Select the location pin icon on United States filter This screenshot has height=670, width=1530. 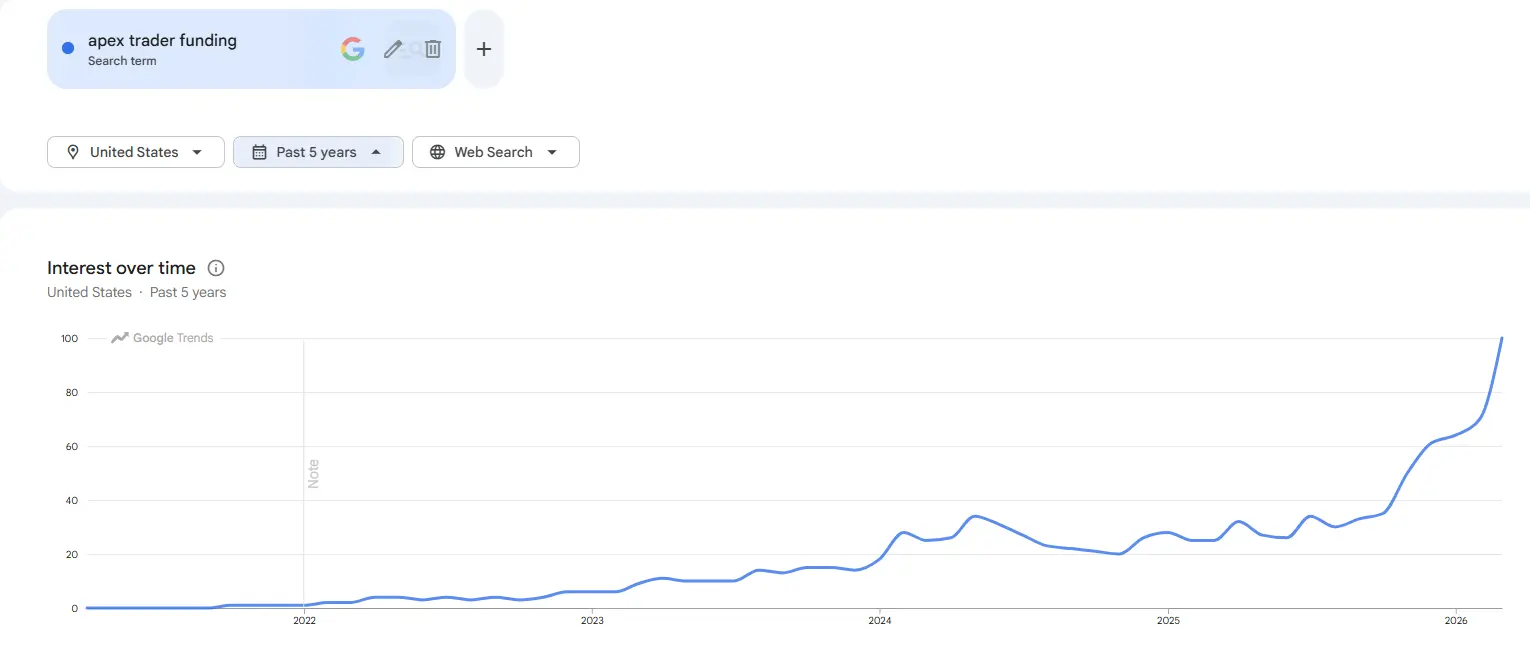click(x=73, y=152)
